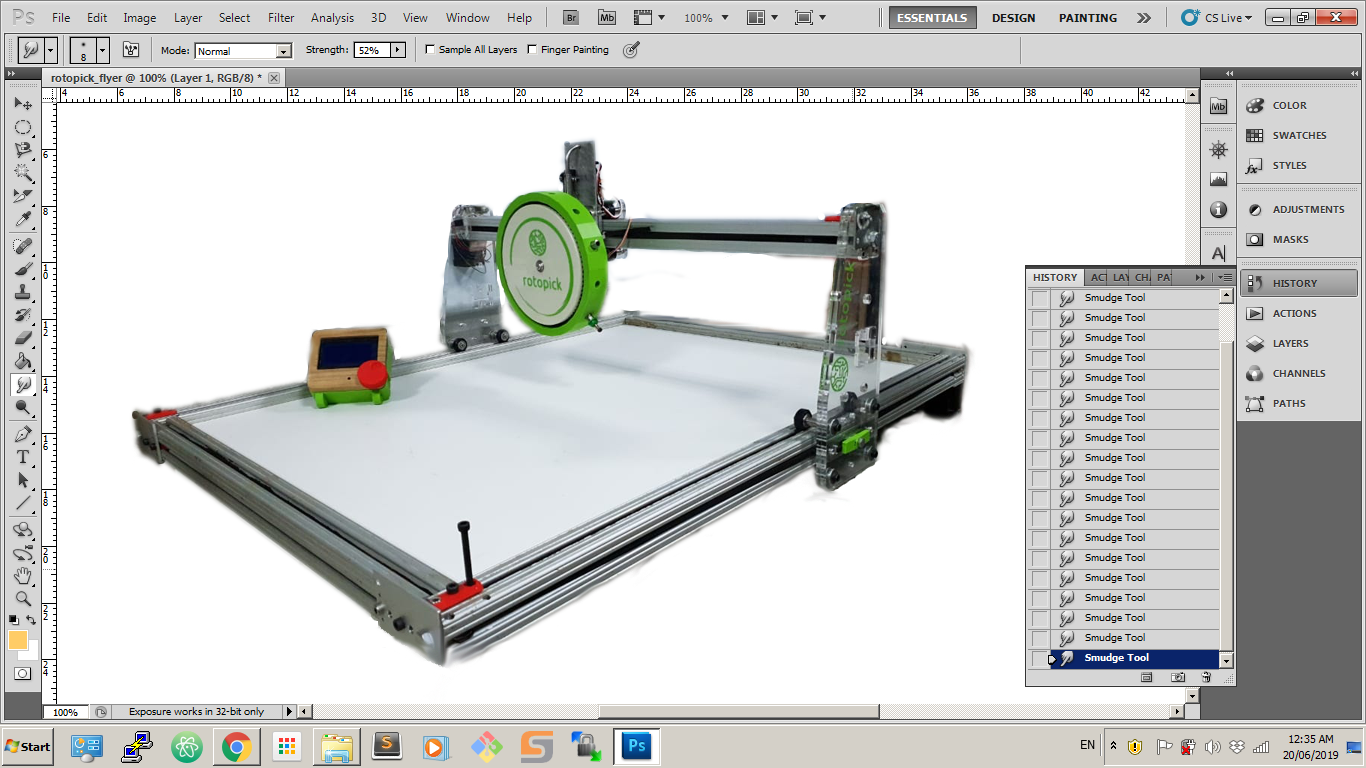Select the Polygonal Lasso tool
This screenshot has width=1366, height=768.
tap(23, 150)
